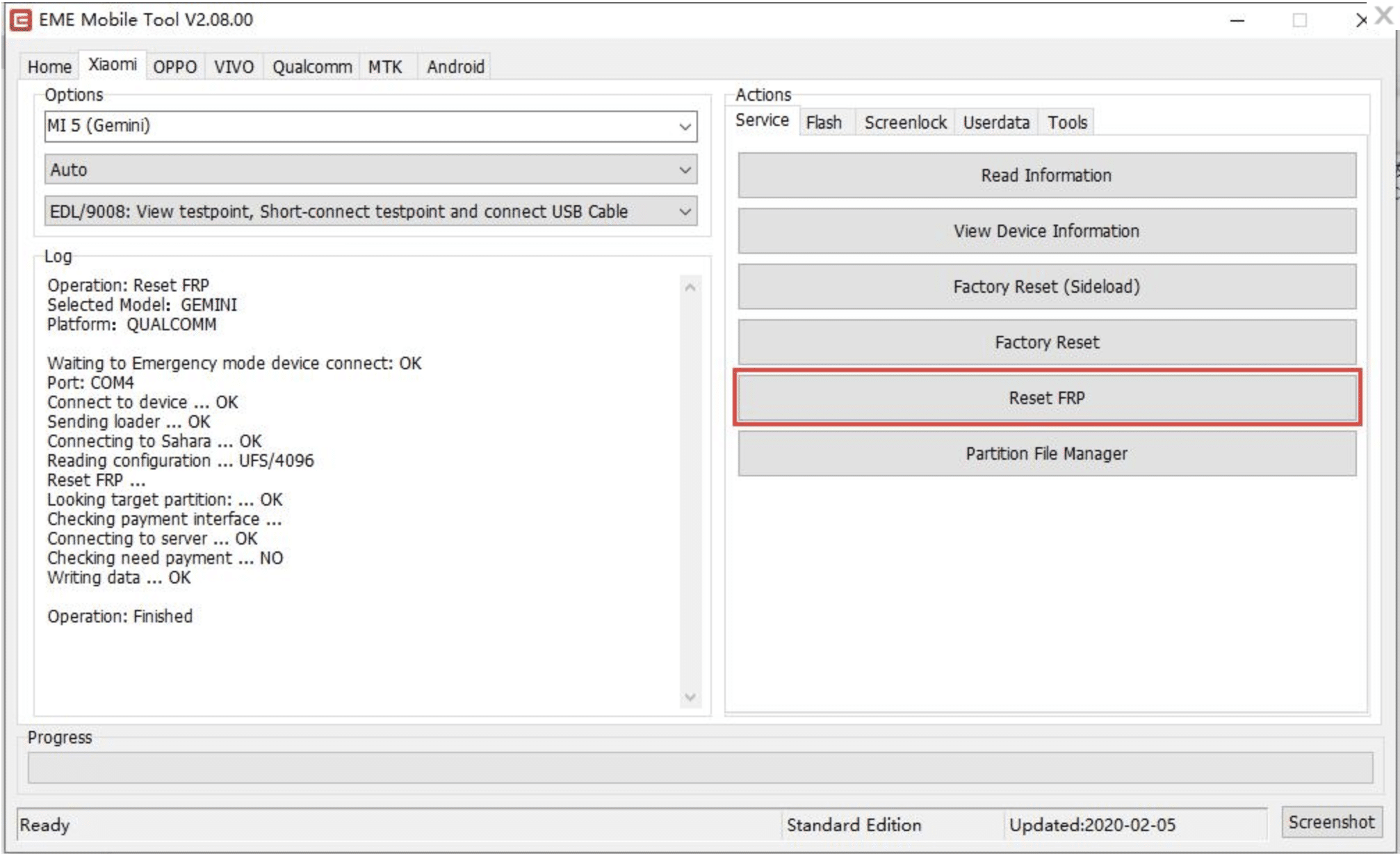Click the EME app logo icon
This screenshot has width=1400, height=854.
pos(21,20)
